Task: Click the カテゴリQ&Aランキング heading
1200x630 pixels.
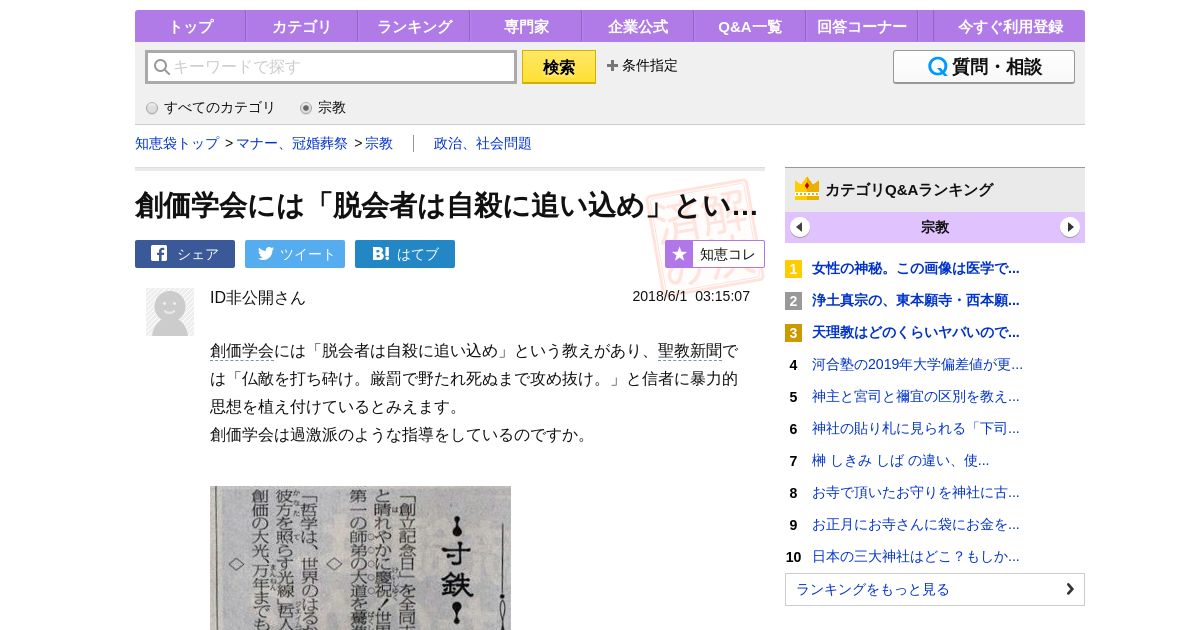Action: click(909, 189)
